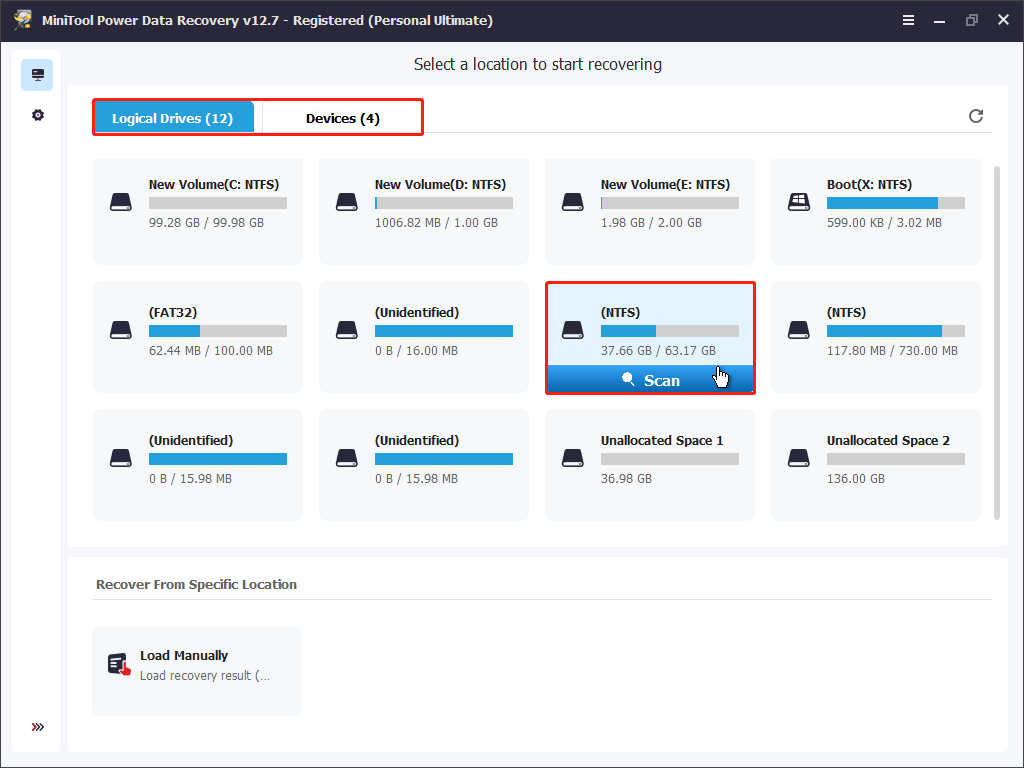
Task: Select New Volume(D: NTFS) label
Action: [x=440, y=185]
